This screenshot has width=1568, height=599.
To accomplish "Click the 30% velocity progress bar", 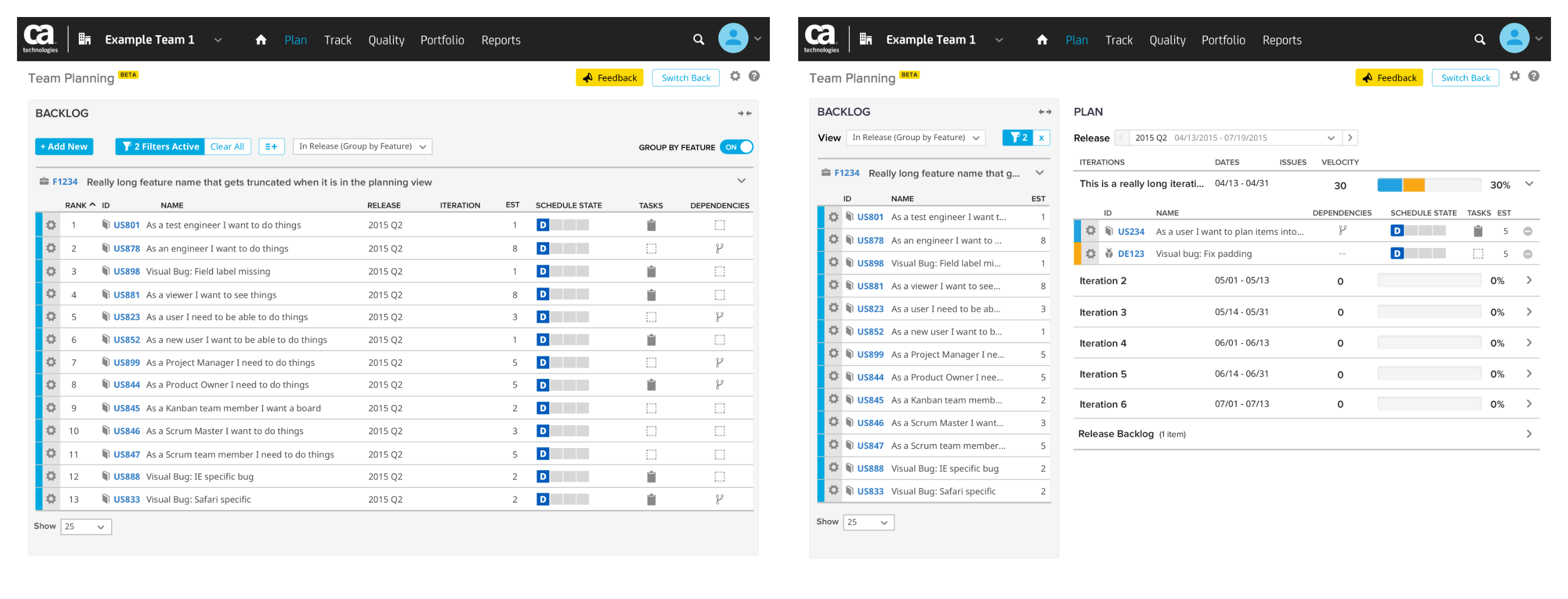I will [x=1429, y=185].
